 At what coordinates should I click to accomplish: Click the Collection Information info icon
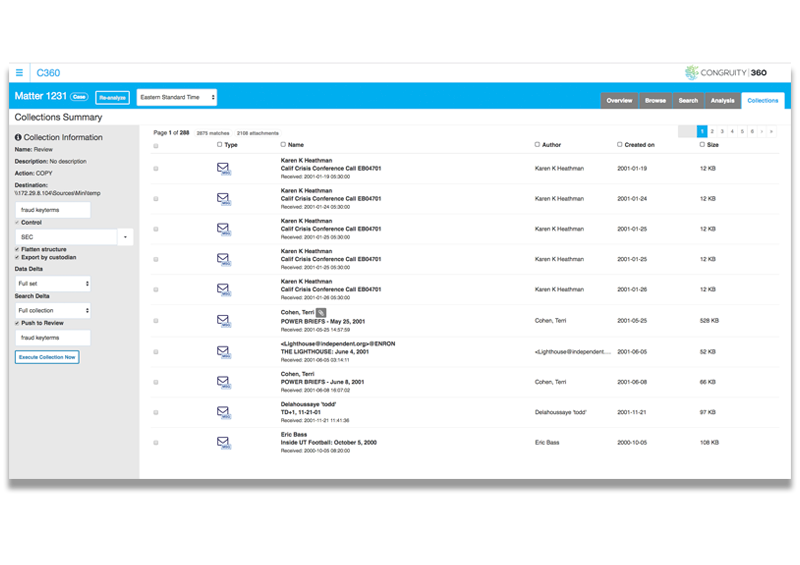click(18, 137)
